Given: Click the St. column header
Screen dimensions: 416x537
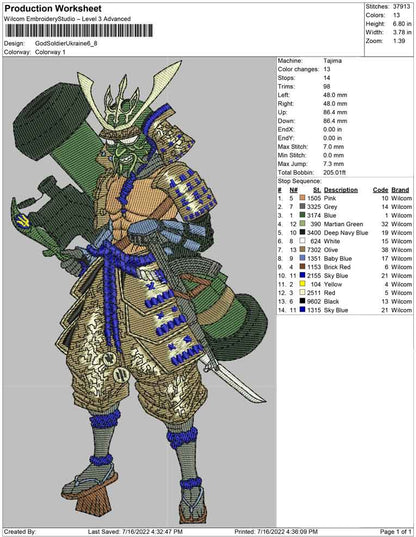Looking at the screenshot, I should click(317, 190).
